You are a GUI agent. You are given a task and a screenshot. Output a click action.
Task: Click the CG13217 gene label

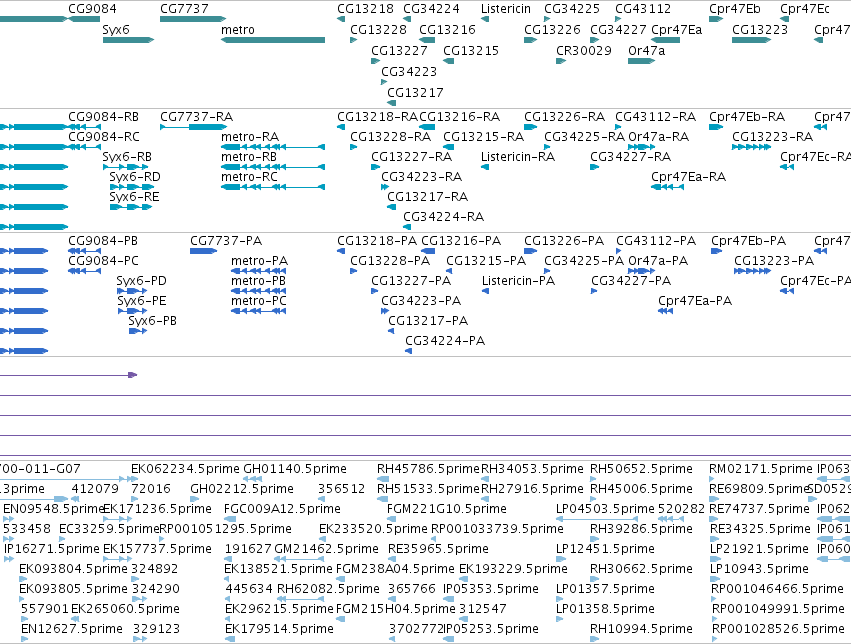[x=415, y=93]
